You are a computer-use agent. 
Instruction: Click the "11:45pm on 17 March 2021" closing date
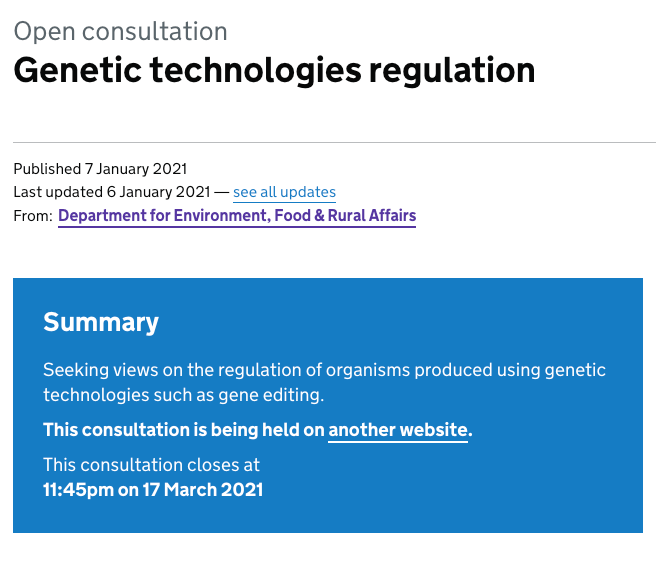click(153, 489)
